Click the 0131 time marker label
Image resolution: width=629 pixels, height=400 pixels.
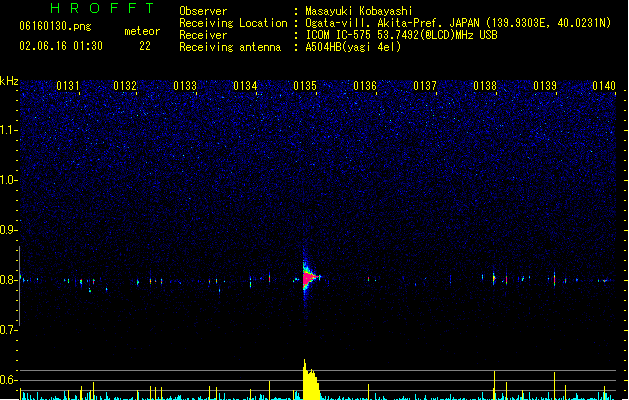click(68, 86)
